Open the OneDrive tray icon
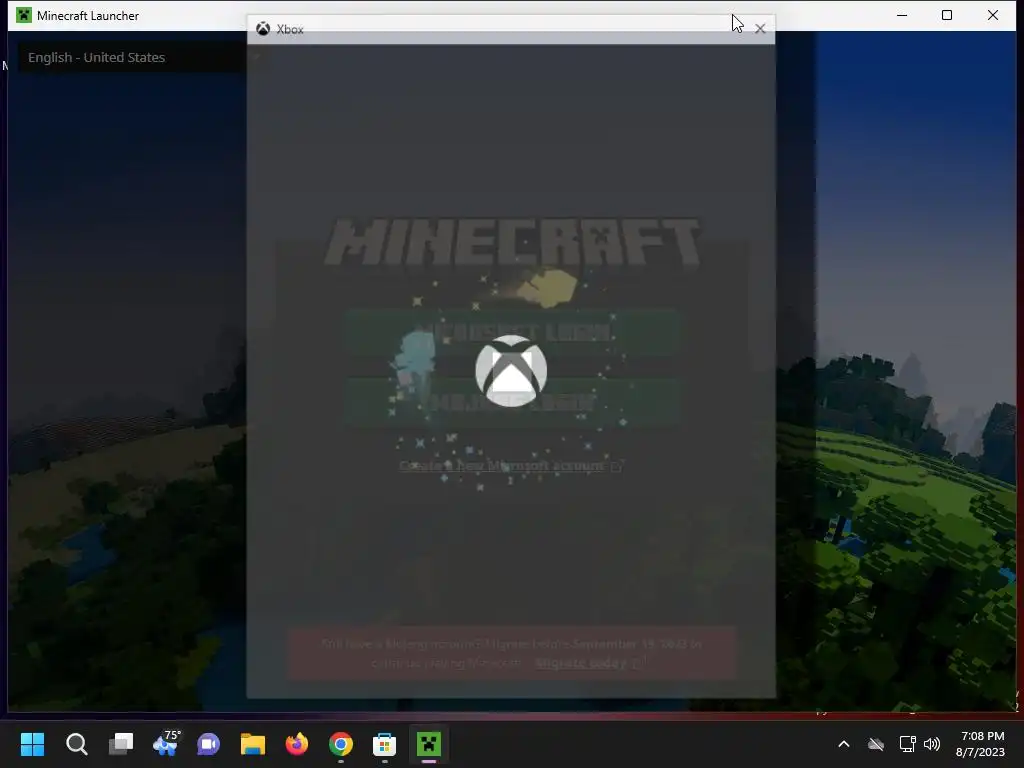 pos(876,744)
